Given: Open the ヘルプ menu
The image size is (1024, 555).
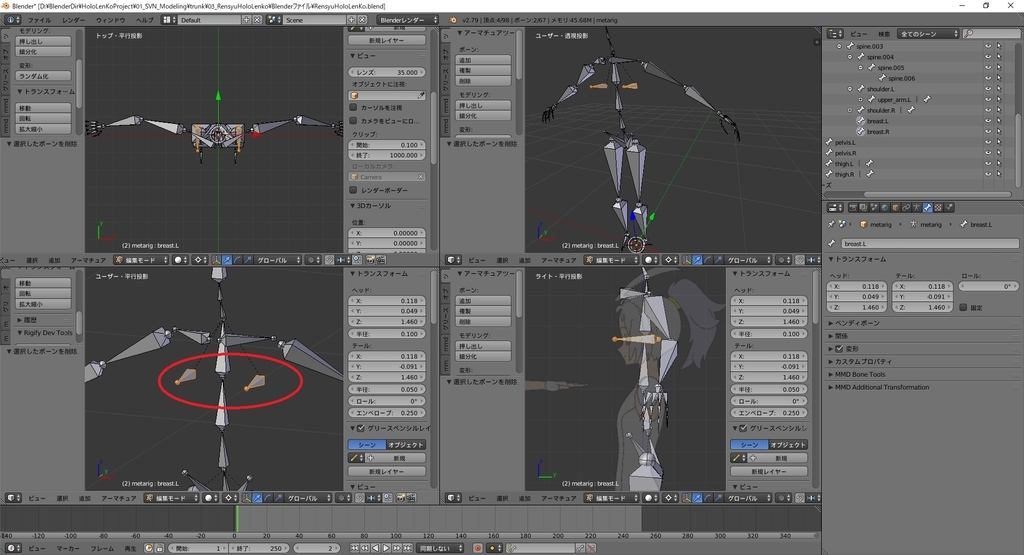Looking at the screenshot, I should click(144, 20).
